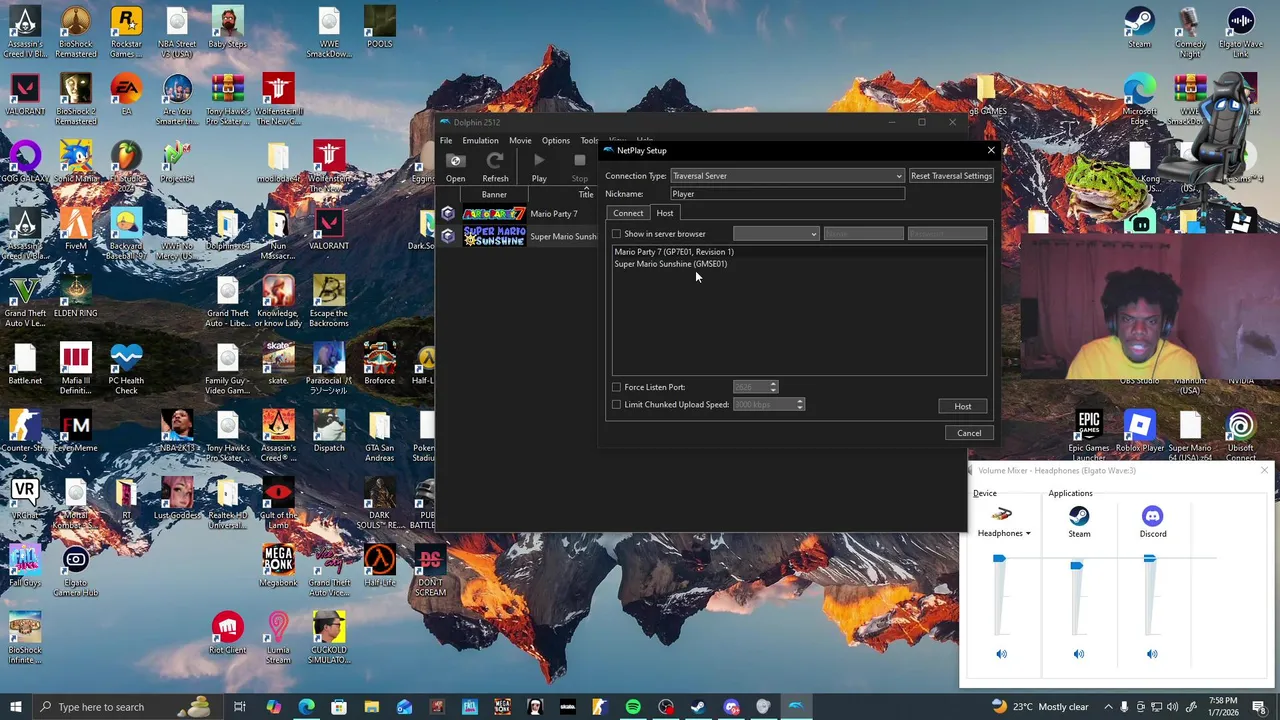Switch to the Host tab in NetPlay Setup

tap(665, 213)
